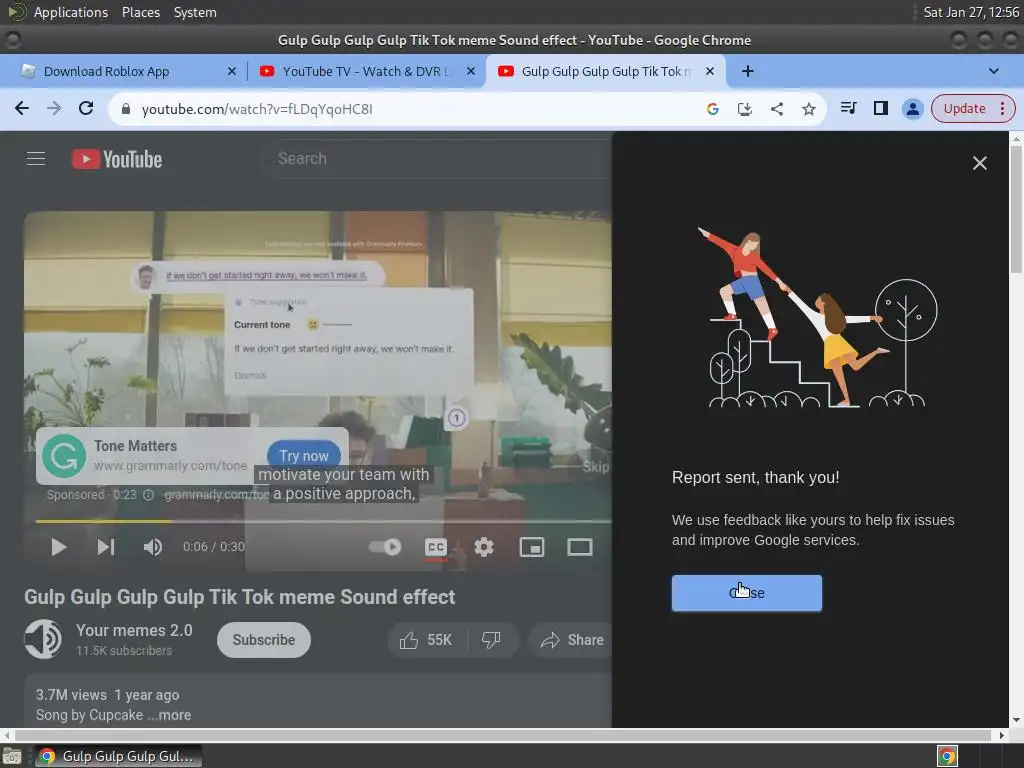
Task: Open the Places menu
Action: [x=140, y=12]
